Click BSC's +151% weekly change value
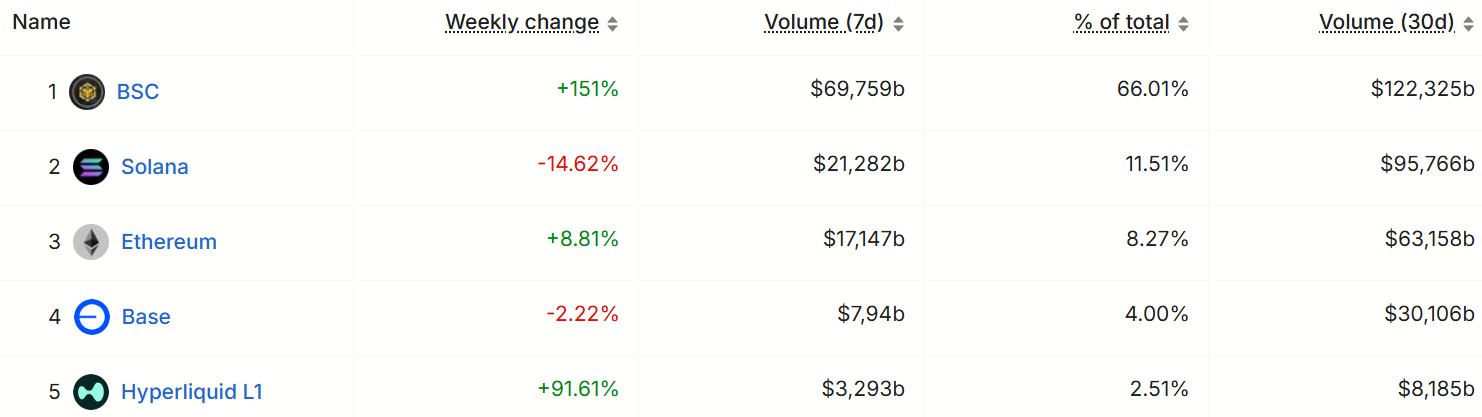Image resolution: width=1482 pixels, height=417 pixels. [x=587, y=90]
